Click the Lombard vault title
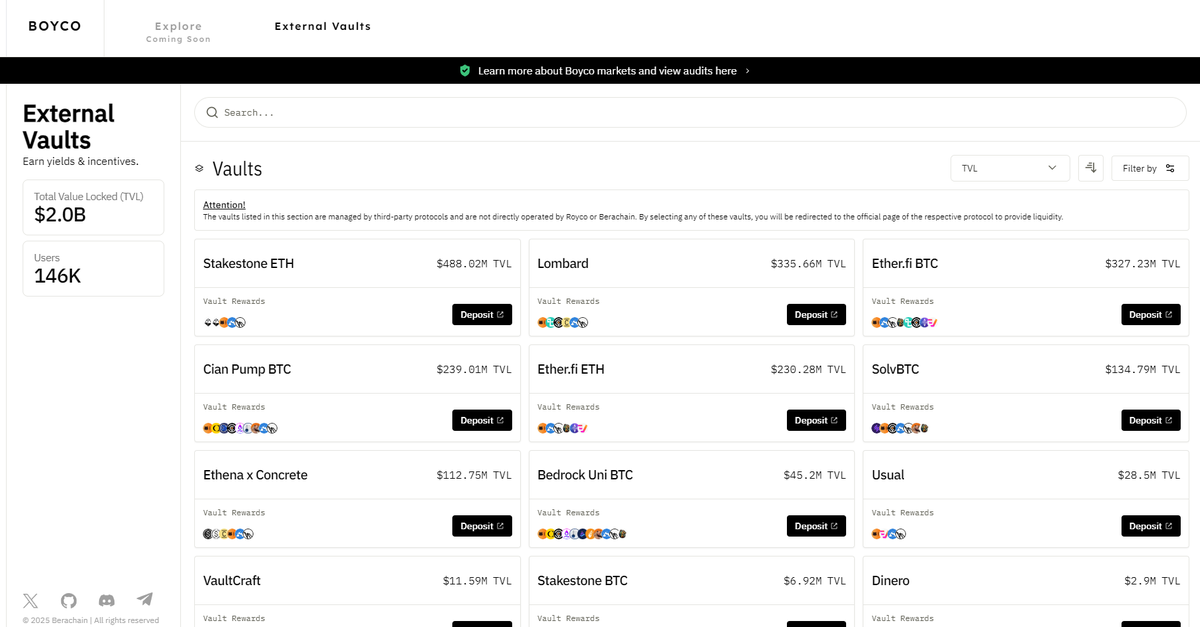Viewport: 1200px width, 627px height. [563, 264]
